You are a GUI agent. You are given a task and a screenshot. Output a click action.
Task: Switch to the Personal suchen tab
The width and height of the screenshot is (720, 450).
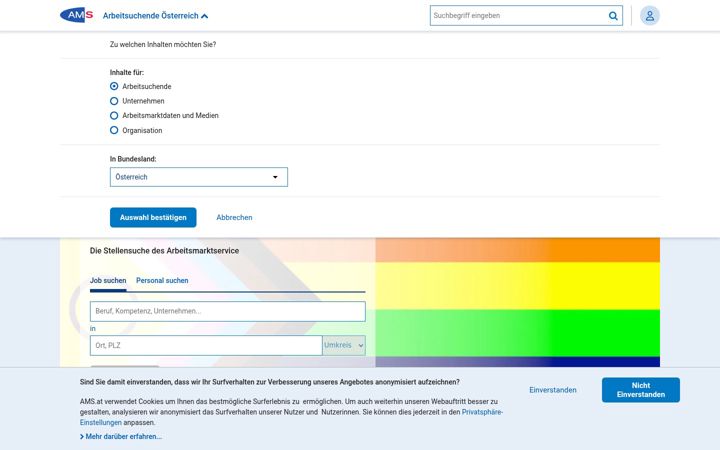[x=162, y=281]
